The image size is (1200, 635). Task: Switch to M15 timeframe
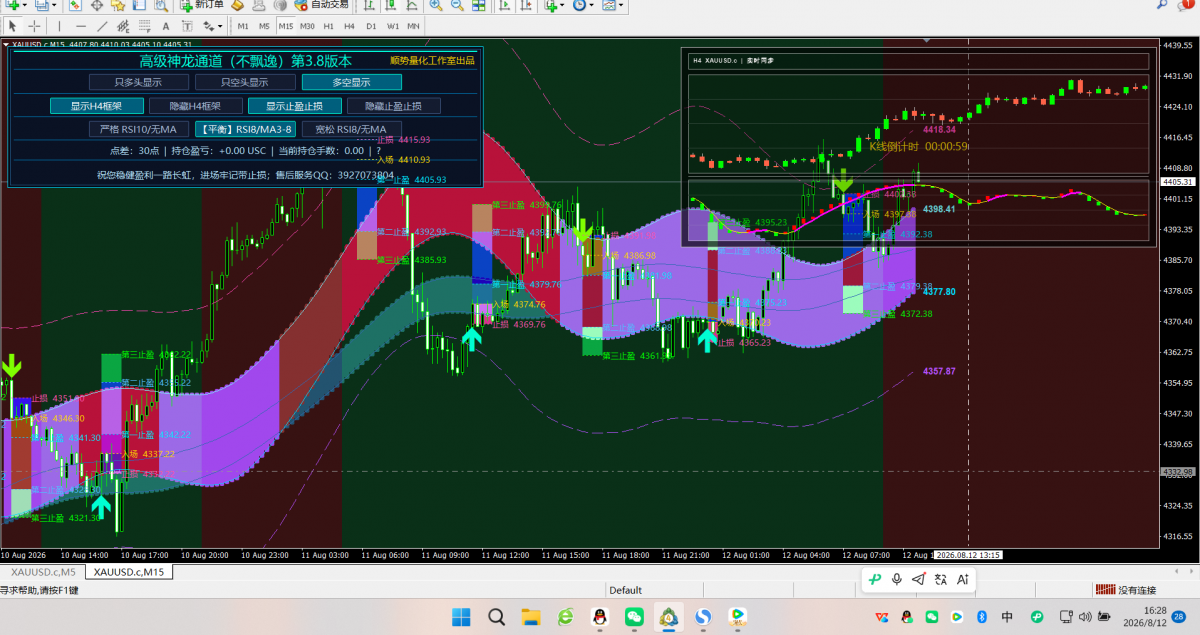point(286,26)
